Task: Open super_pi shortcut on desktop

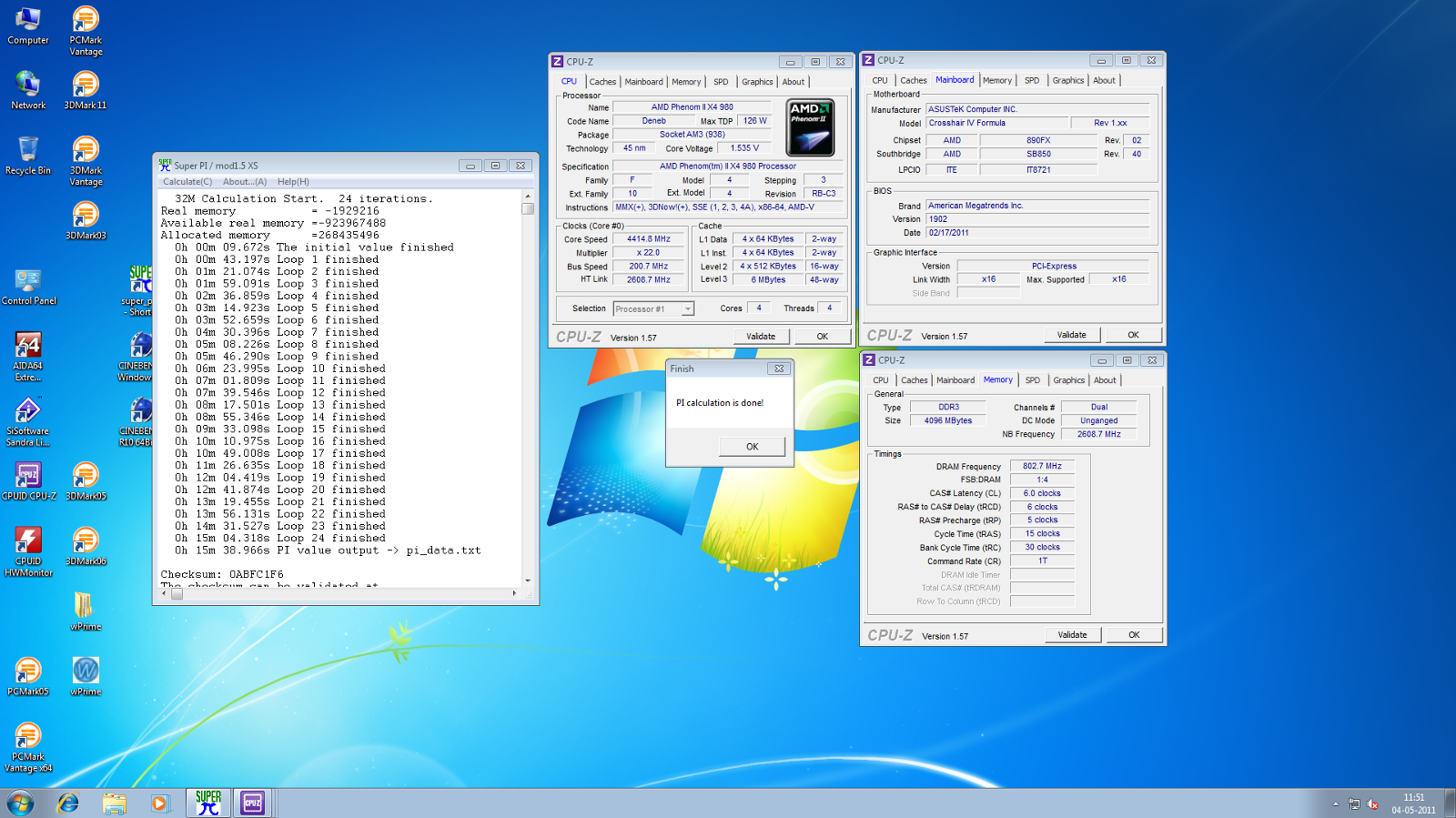Action: pos(136,291)
